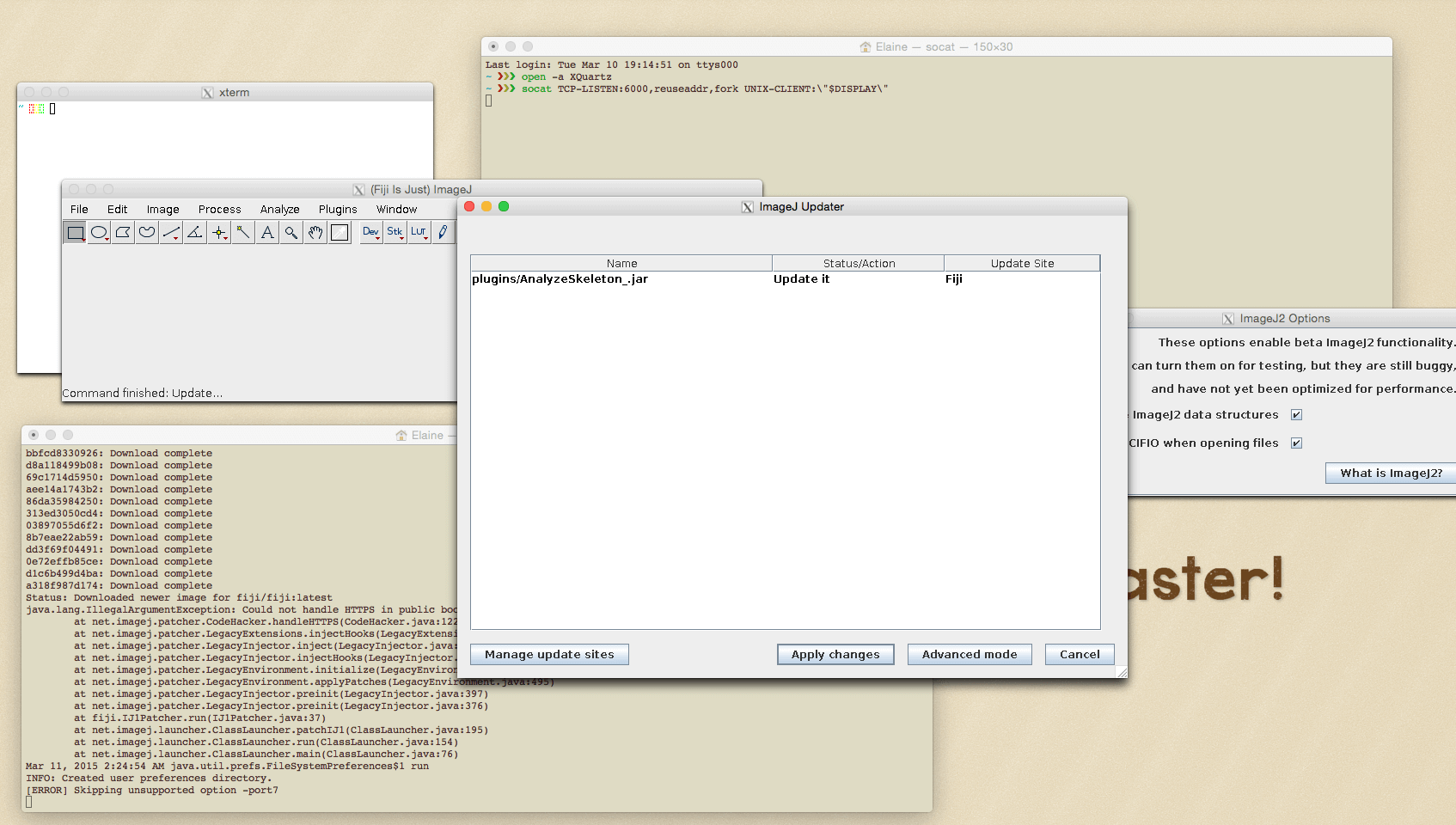This screenshot has height=825, width=1456.
Task: Select the Magnifying glass zoom tool
Action: coord(292,232)
